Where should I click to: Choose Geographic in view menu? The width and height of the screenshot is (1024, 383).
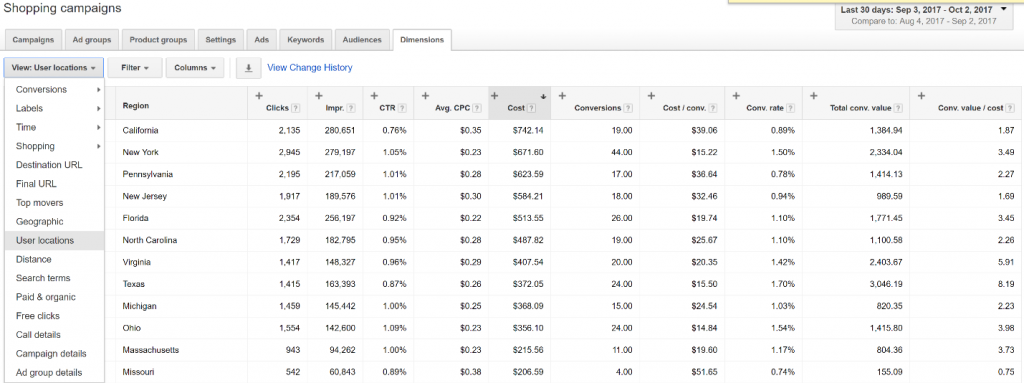[x=54, y=222]
